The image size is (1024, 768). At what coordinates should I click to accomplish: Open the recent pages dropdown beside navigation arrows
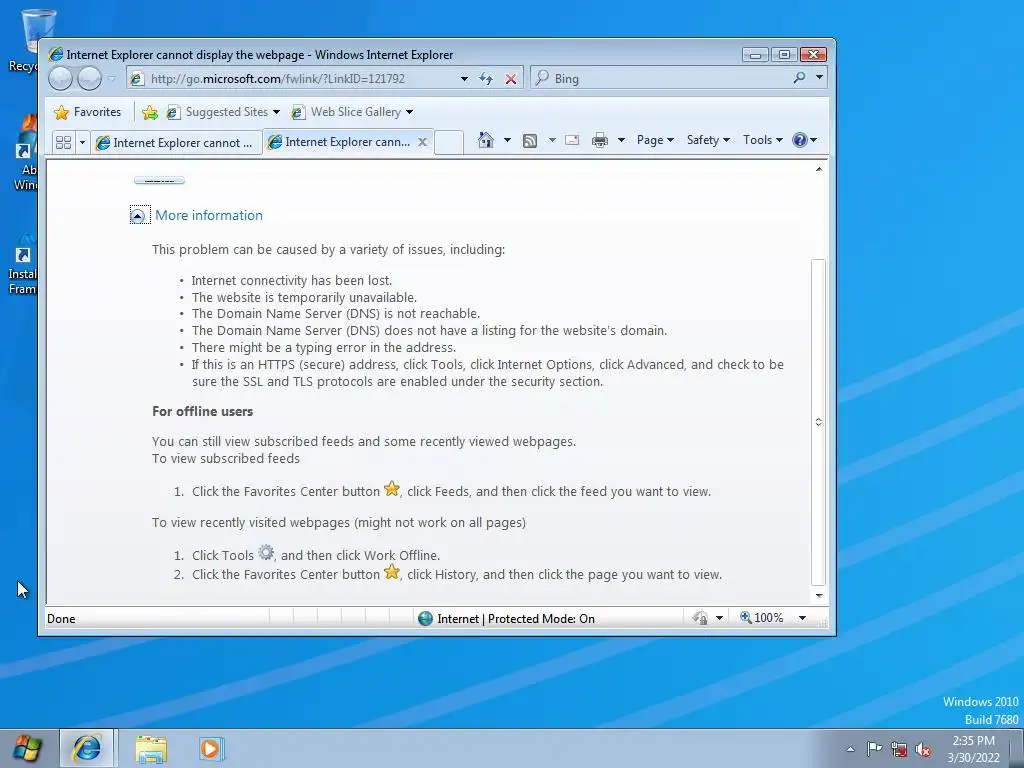(112, 79)
